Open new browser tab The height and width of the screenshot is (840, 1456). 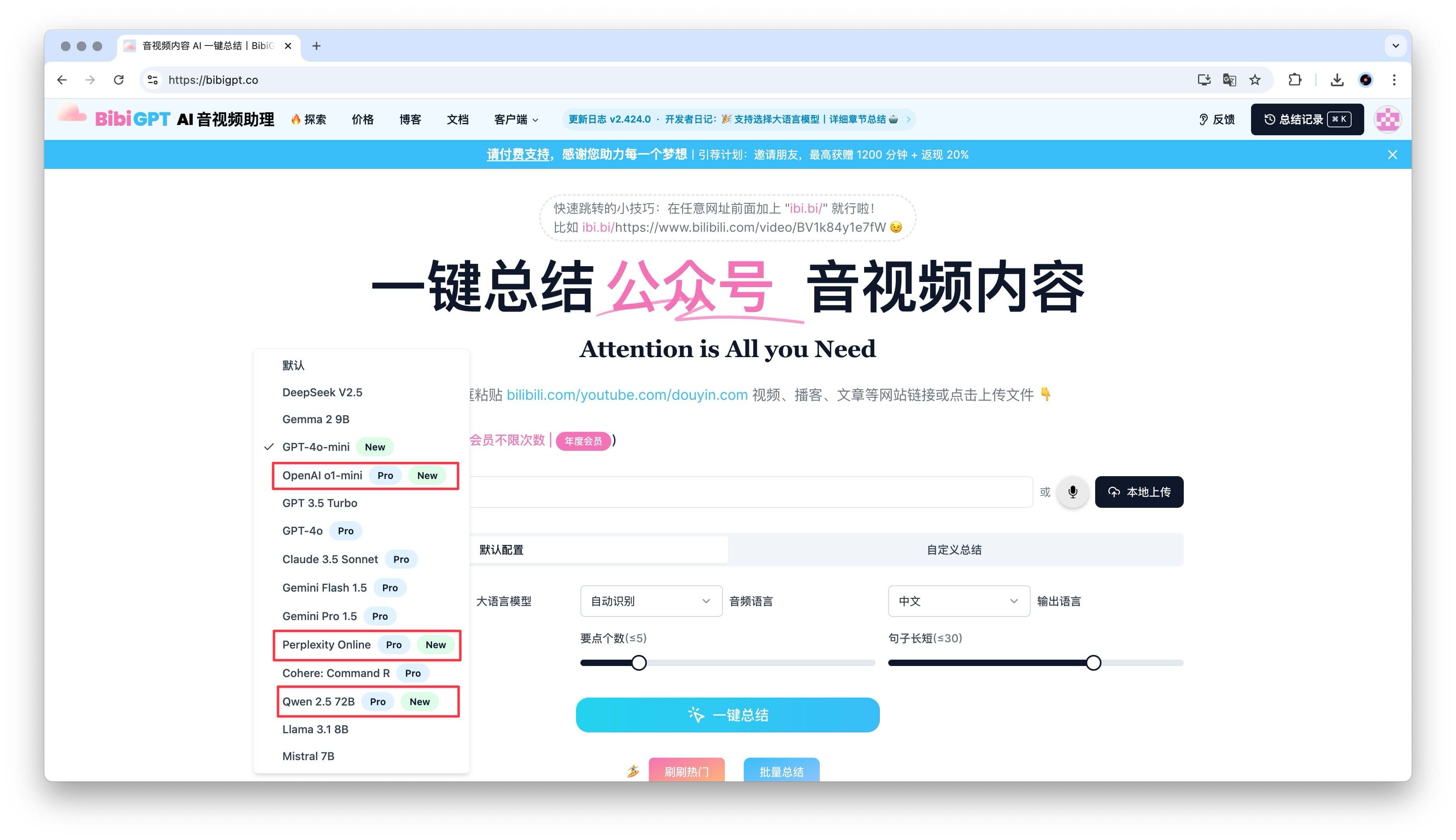point(316,46)
